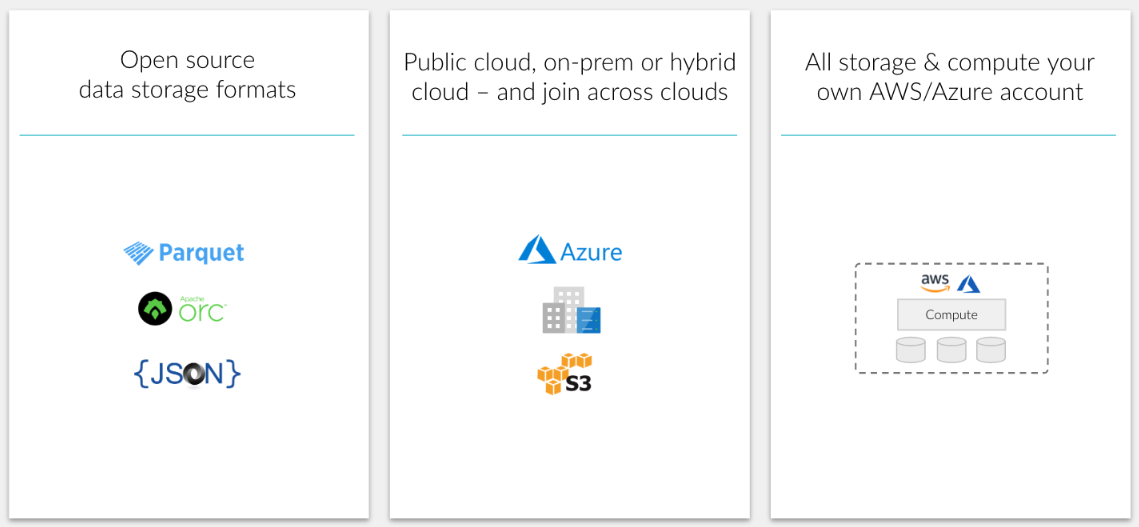1139x527 pixels.
Task: Select the left storage cylinder under Compute
Action: pos(911,350)
